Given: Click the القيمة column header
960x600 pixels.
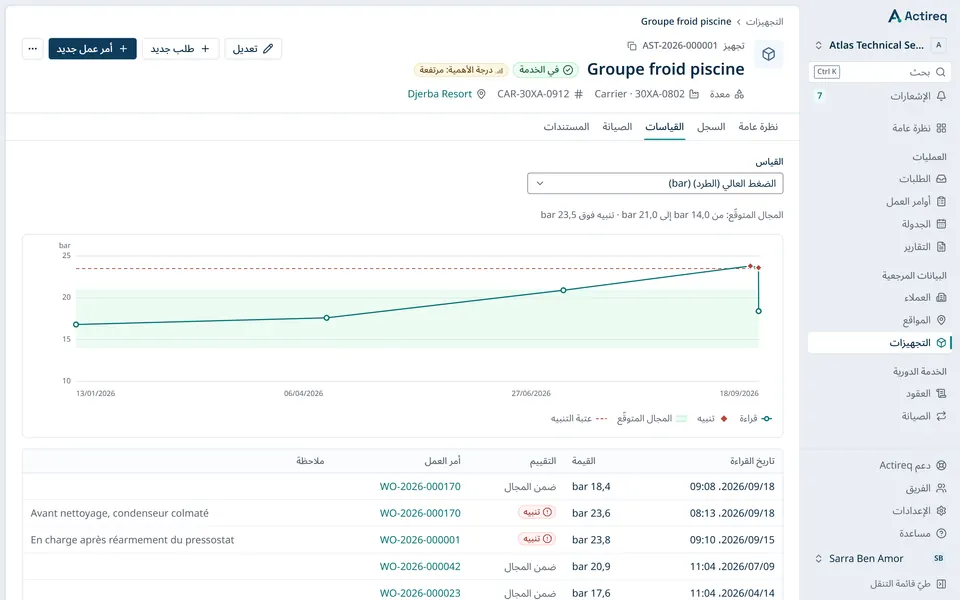Looking at the screenshot, I should coord(583,461).
